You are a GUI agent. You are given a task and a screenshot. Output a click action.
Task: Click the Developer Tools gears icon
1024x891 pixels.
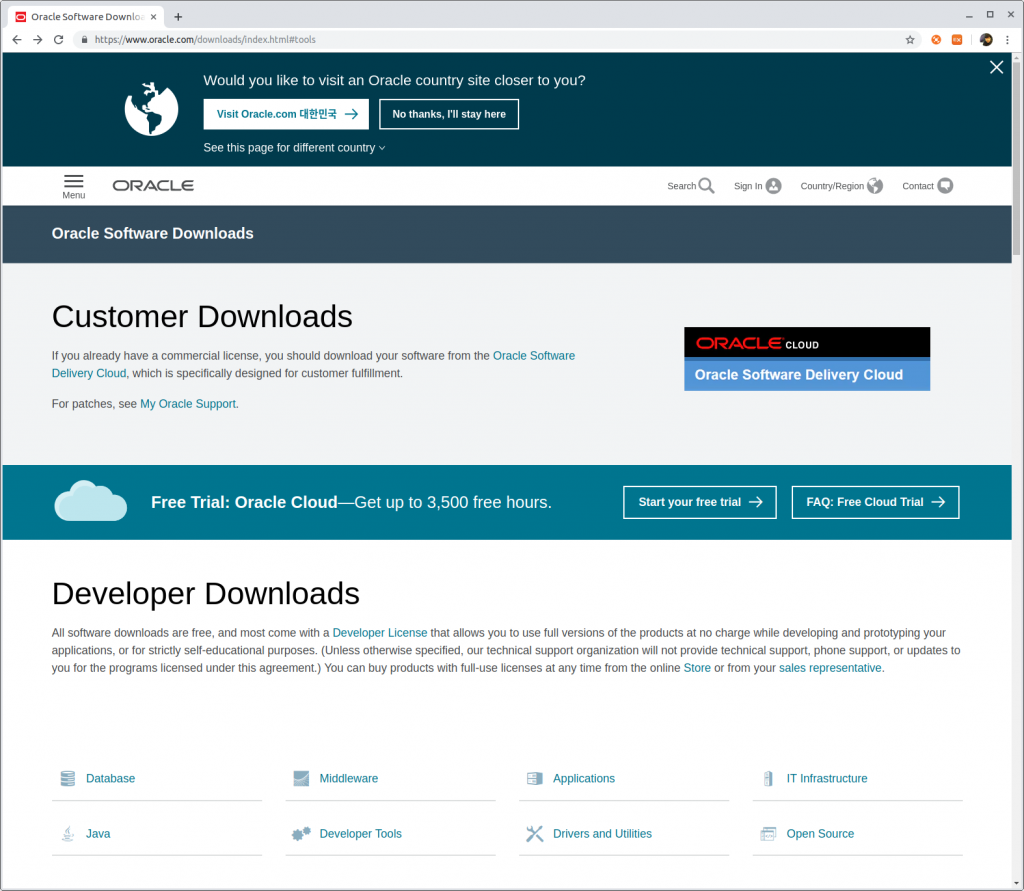(301, 834)
